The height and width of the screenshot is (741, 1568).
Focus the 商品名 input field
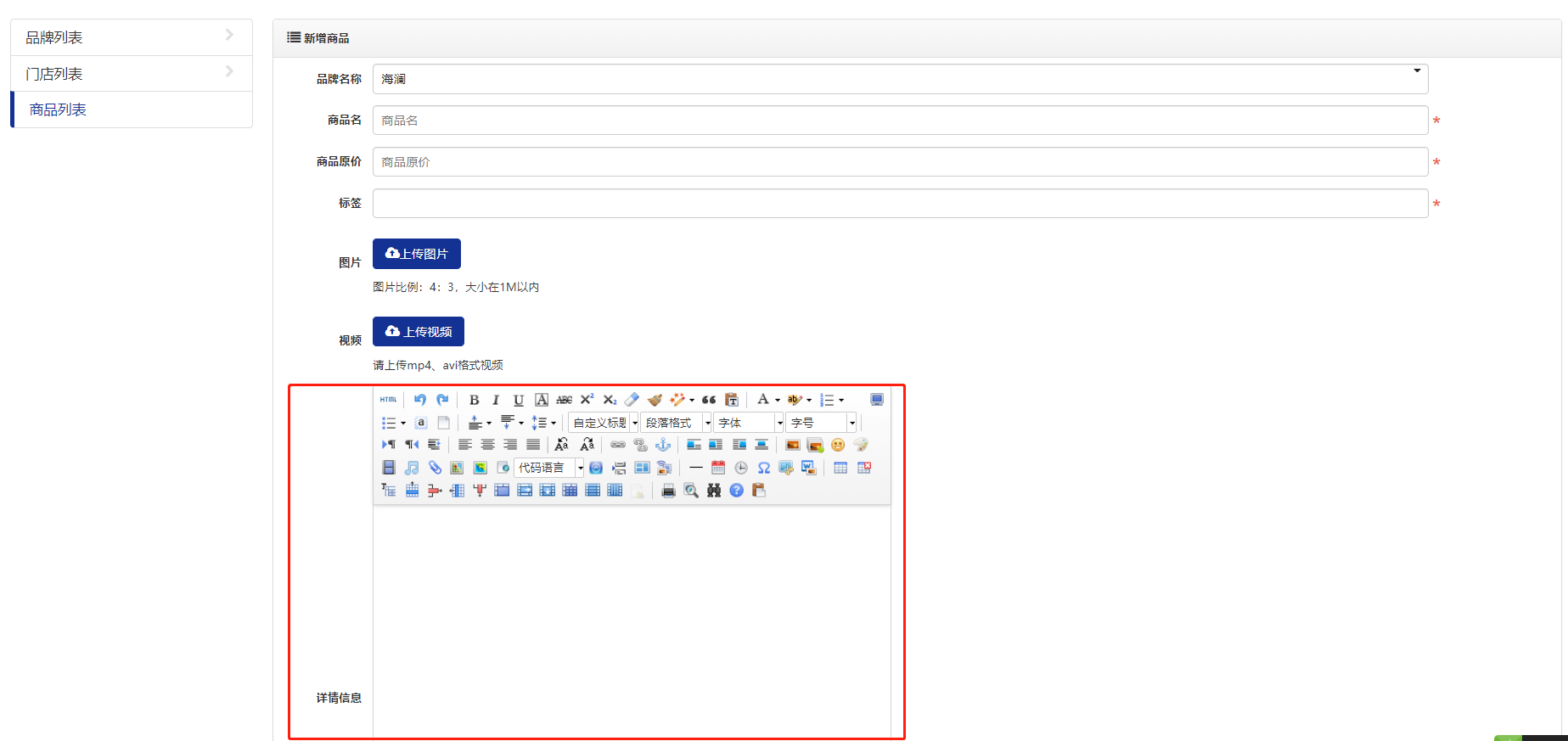tap(900, 121)
